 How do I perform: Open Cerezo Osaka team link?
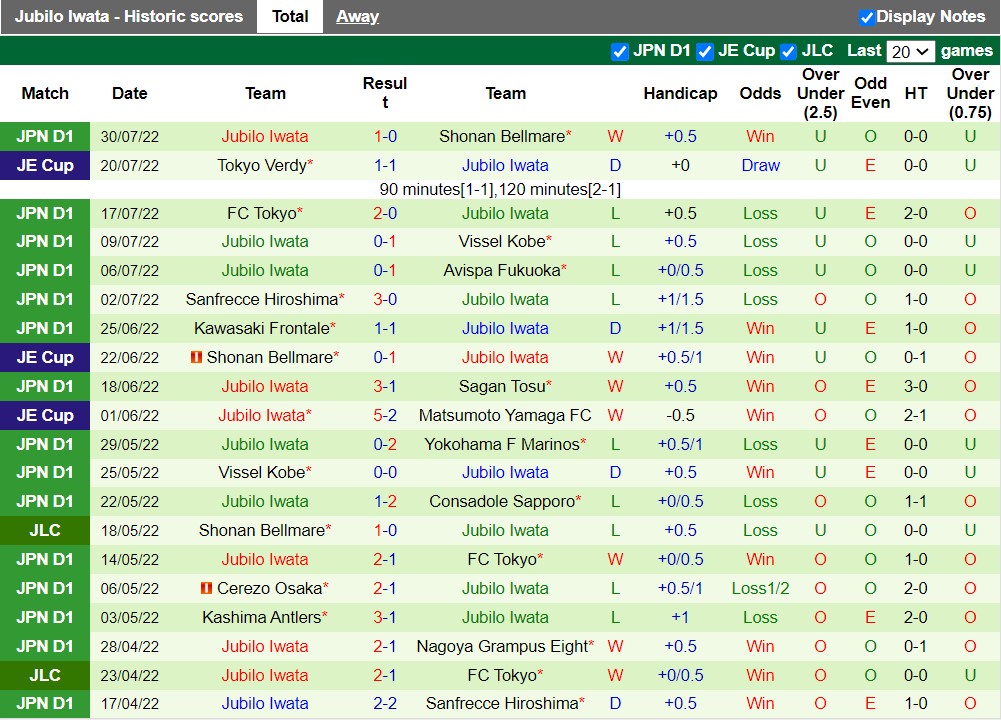point(269,589)
